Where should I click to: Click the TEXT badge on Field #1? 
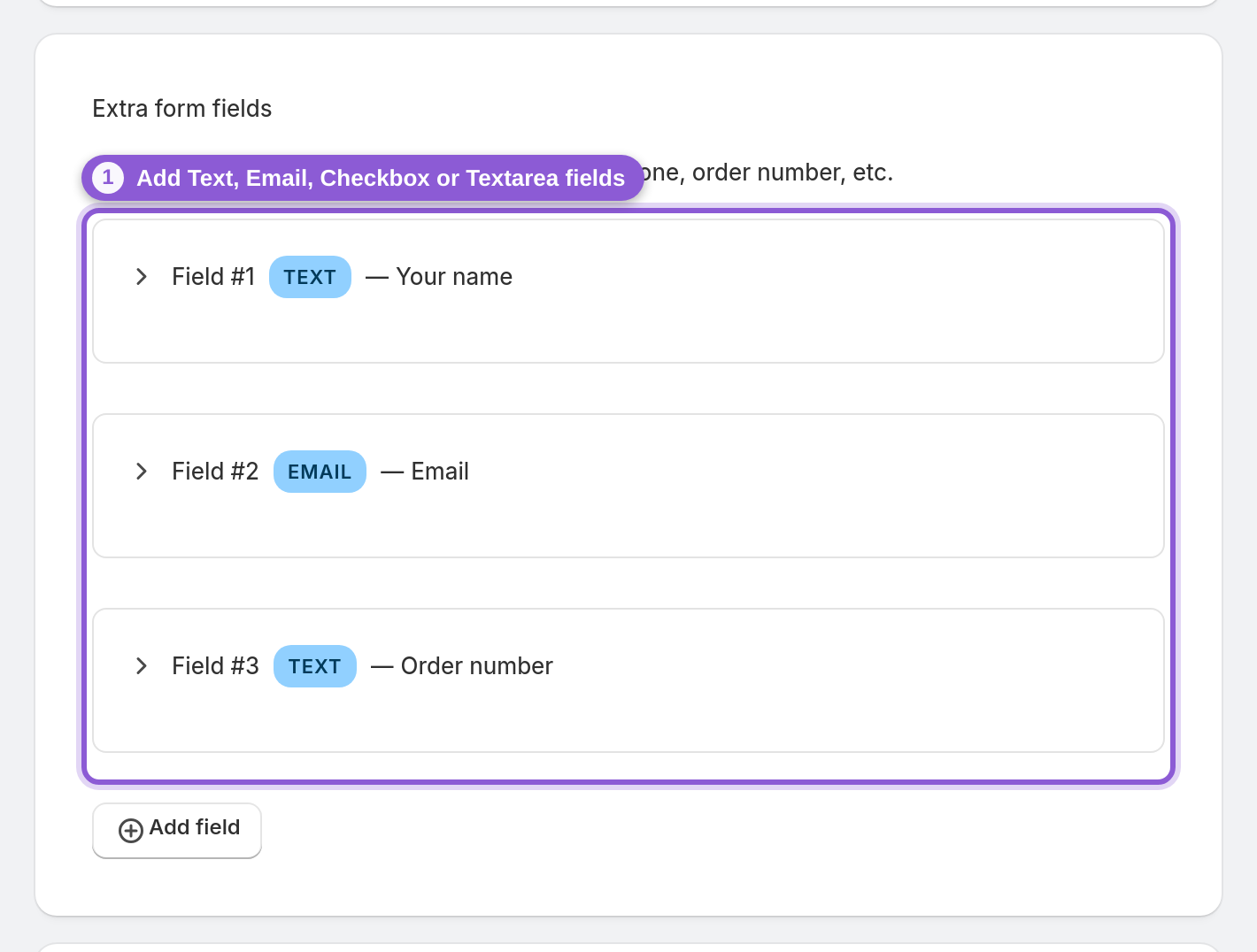[x=310, y=277]
